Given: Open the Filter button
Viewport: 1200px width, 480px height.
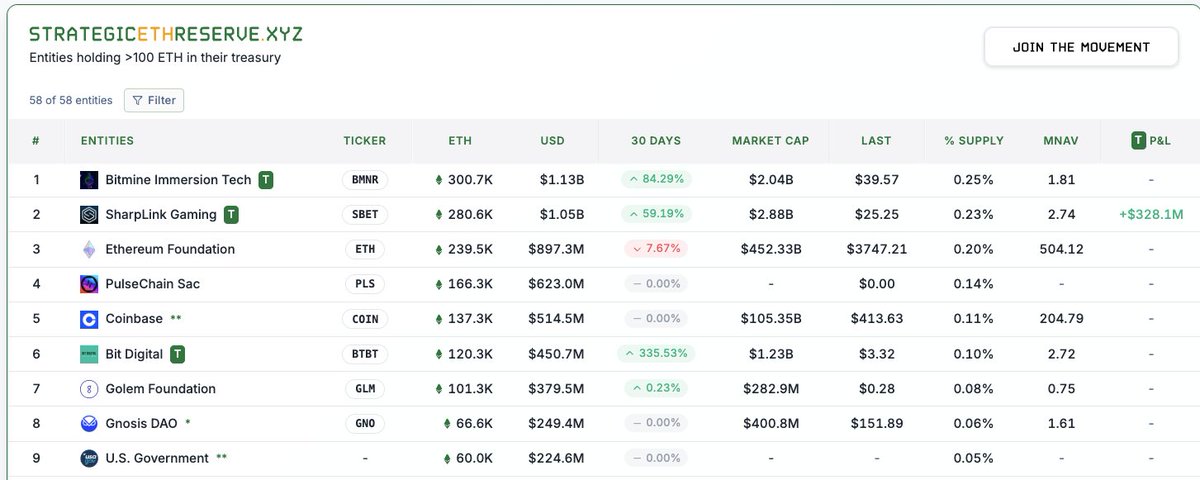Looking at the screenshot, I should (154, 100).
